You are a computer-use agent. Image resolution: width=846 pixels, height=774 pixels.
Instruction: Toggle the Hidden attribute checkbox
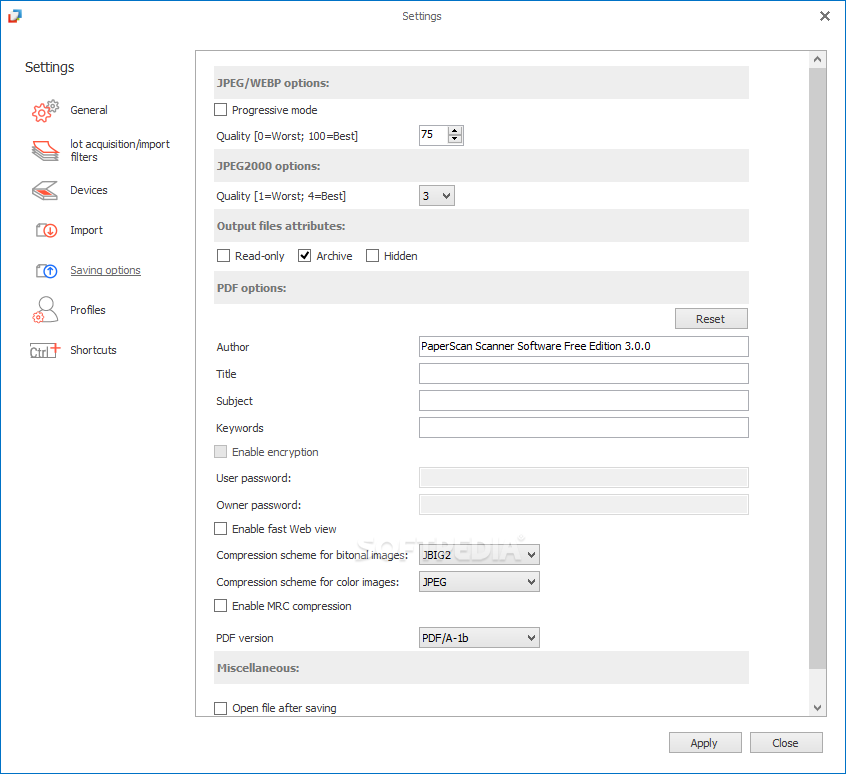pos(372,256)
